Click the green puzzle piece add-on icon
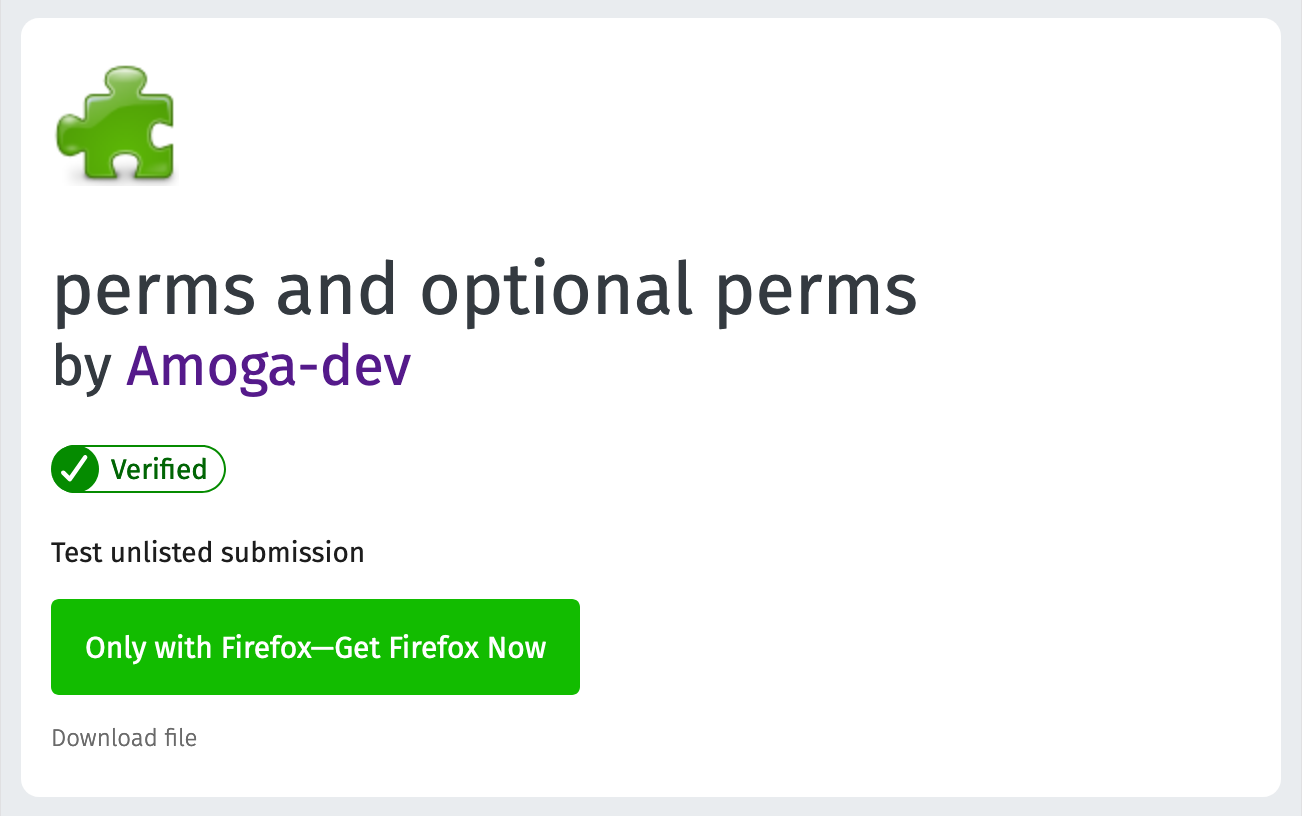 pos(115,124)
